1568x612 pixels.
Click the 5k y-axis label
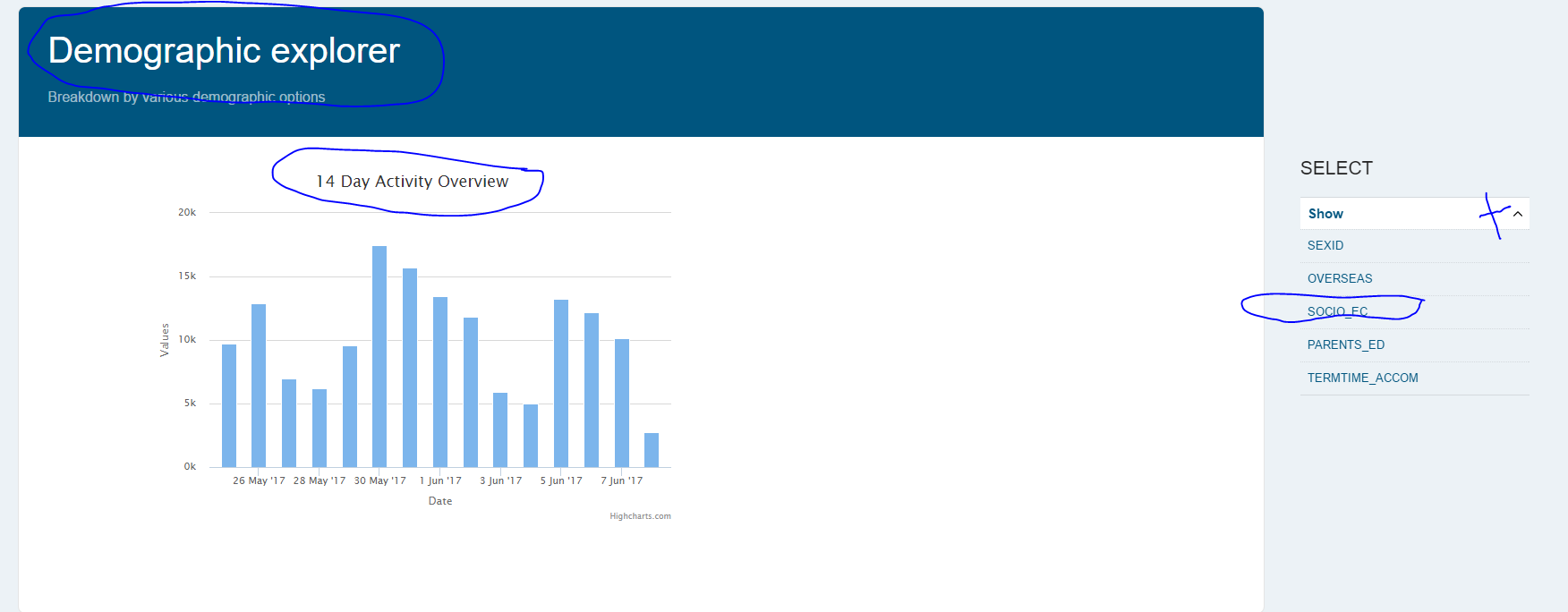(x=190, y=403)
